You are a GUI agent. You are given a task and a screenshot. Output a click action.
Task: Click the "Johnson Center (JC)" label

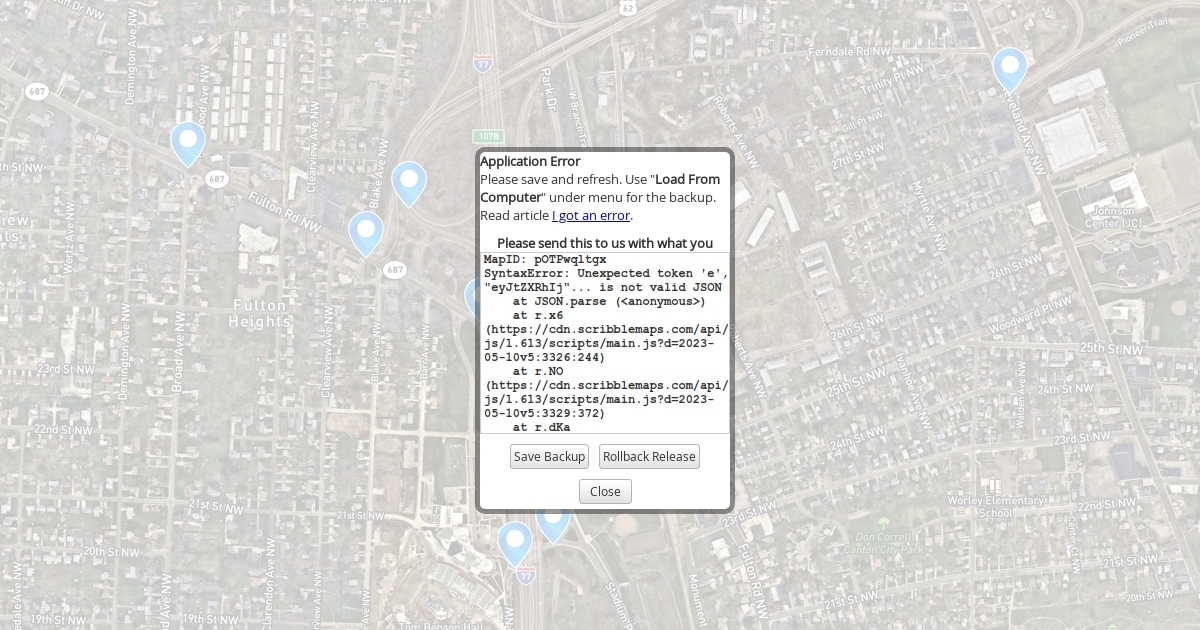click(x=1113, y=217)
